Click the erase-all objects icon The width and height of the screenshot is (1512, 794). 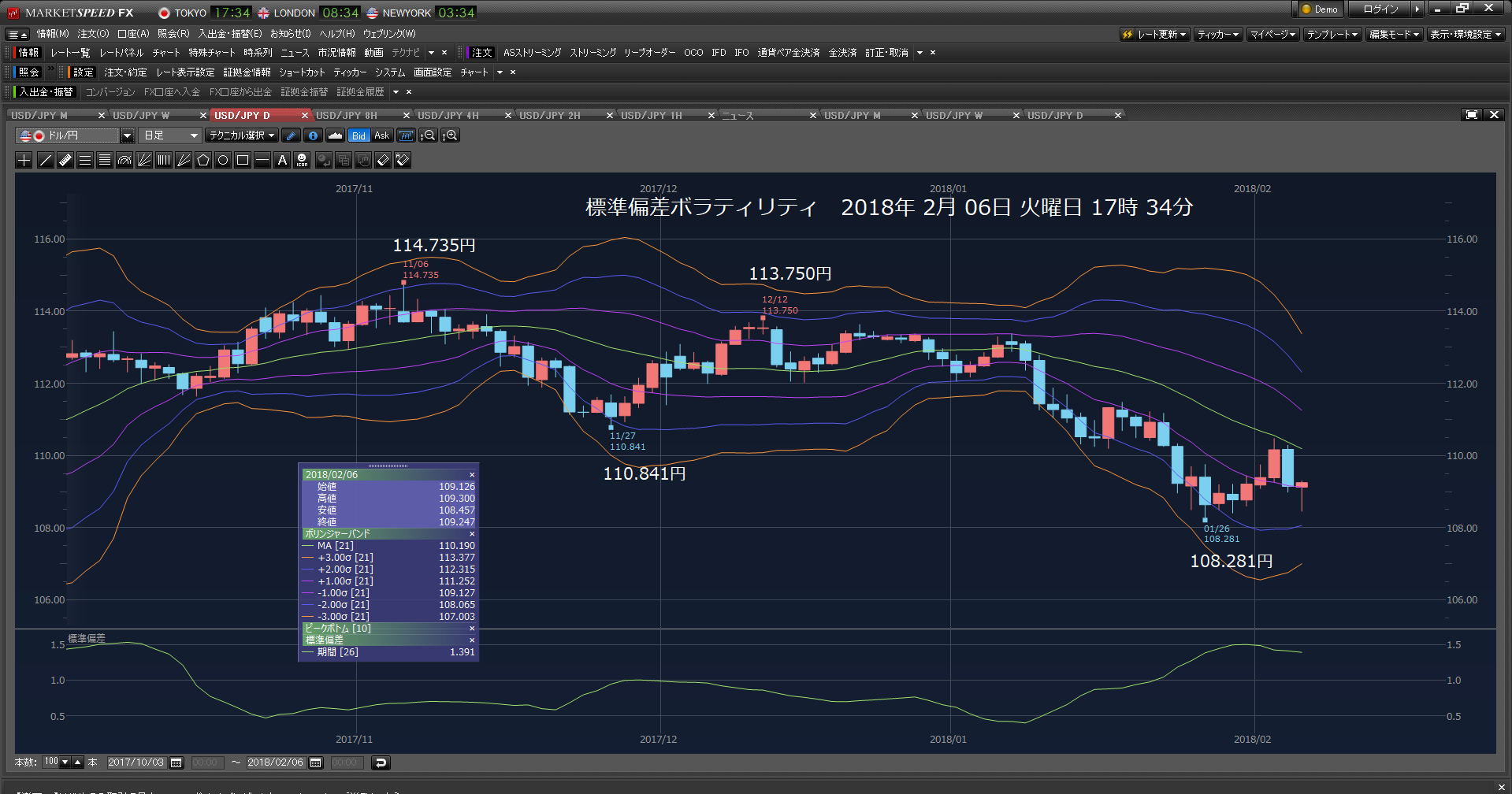point(403,160)
